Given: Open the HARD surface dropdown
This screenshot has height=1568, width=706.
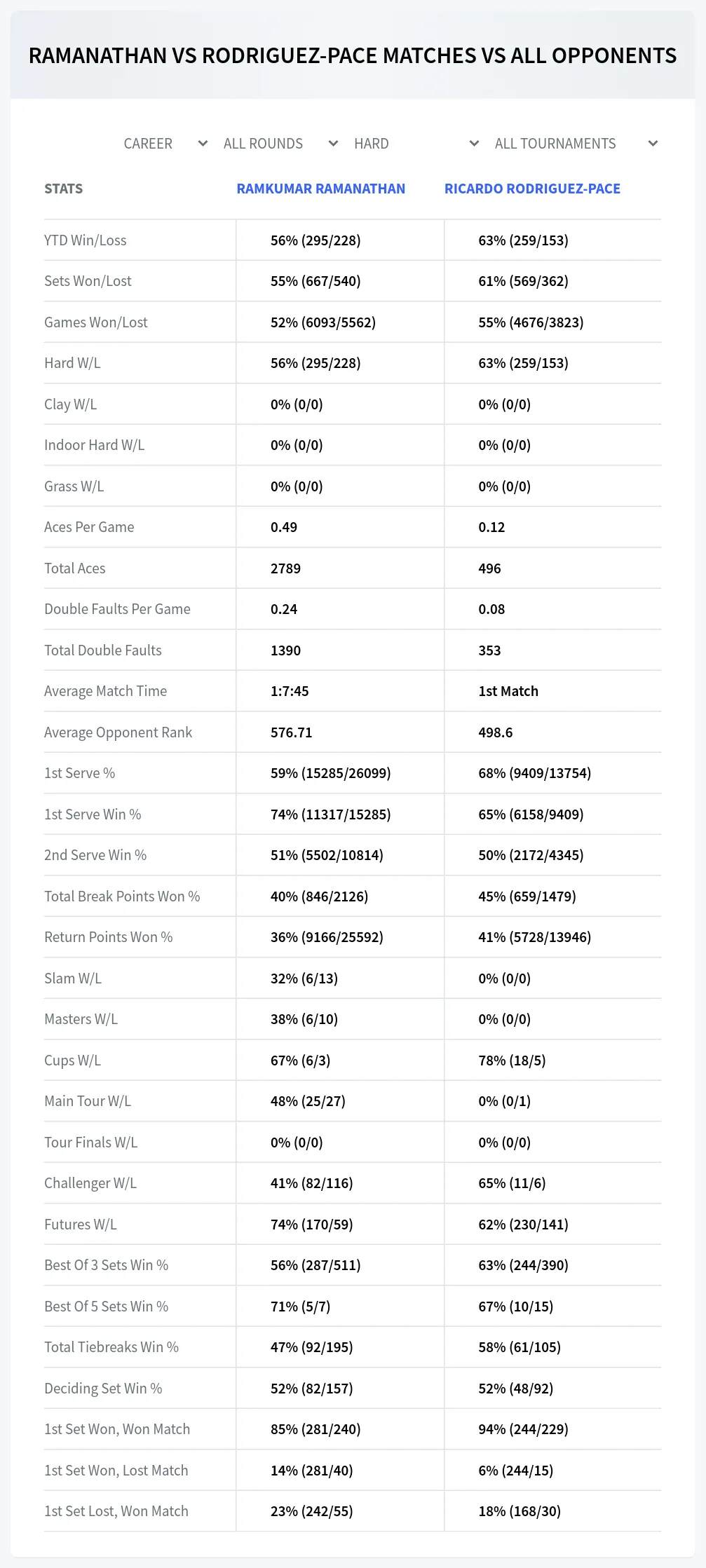Looking at the screenshot, I should coord(416,144).
